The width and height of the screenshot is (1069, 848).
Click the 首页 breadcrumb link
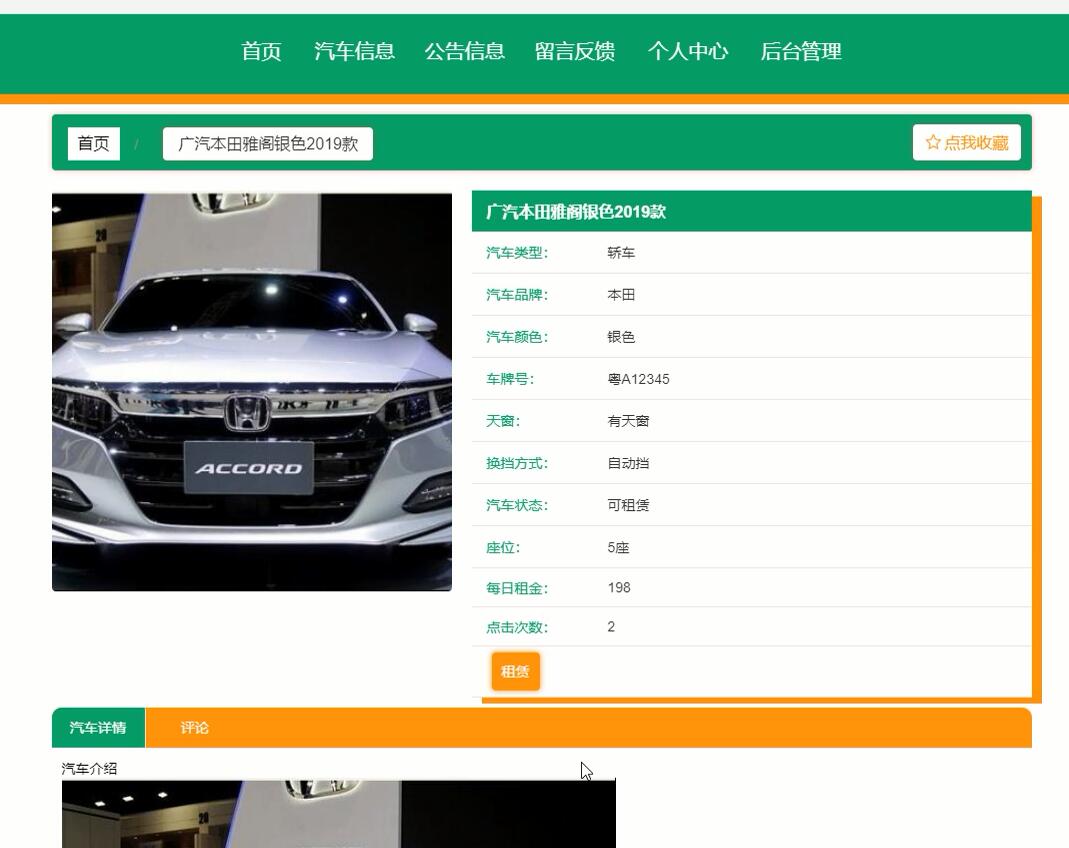[x=93, y=144]
